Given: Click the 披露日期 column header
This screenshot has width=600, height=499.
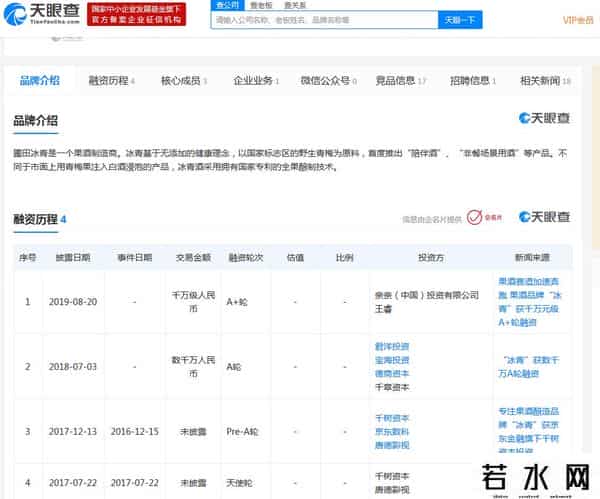Looking at the screenshot, I should tap(73, 258).
